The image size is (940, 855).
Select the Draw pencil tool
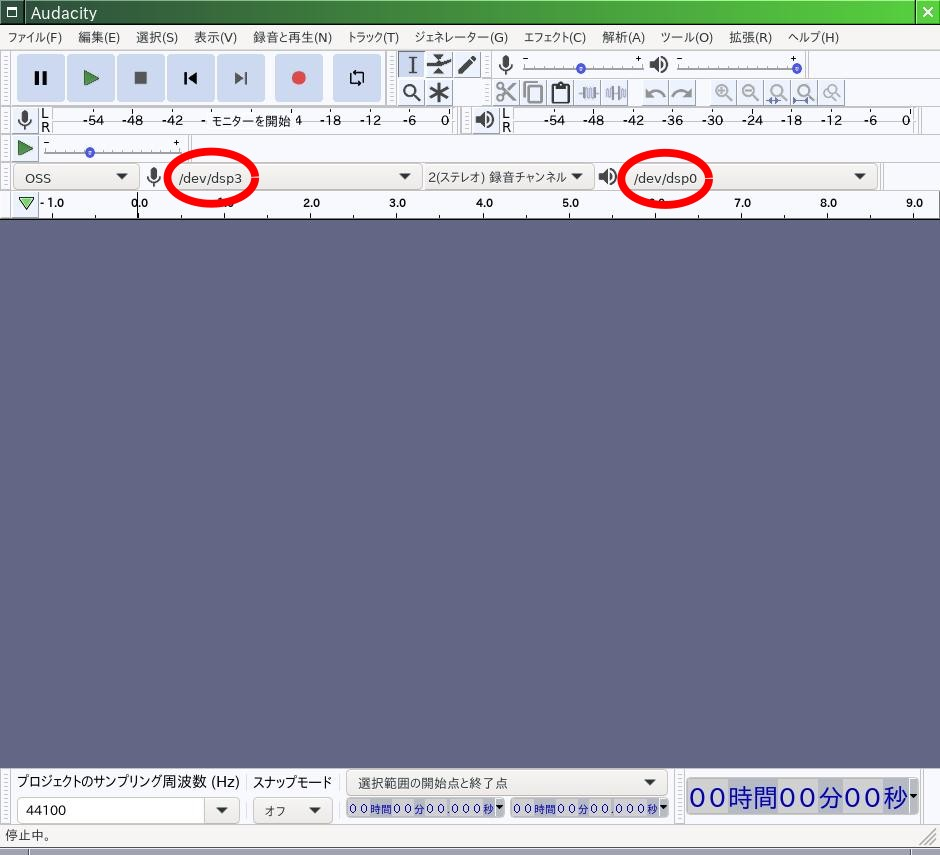pos(467,65)
